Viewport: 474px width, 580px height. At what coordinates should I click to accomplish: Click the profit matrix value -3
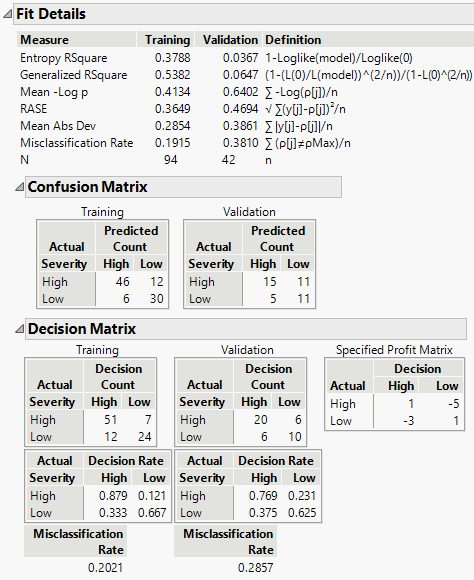409,421
